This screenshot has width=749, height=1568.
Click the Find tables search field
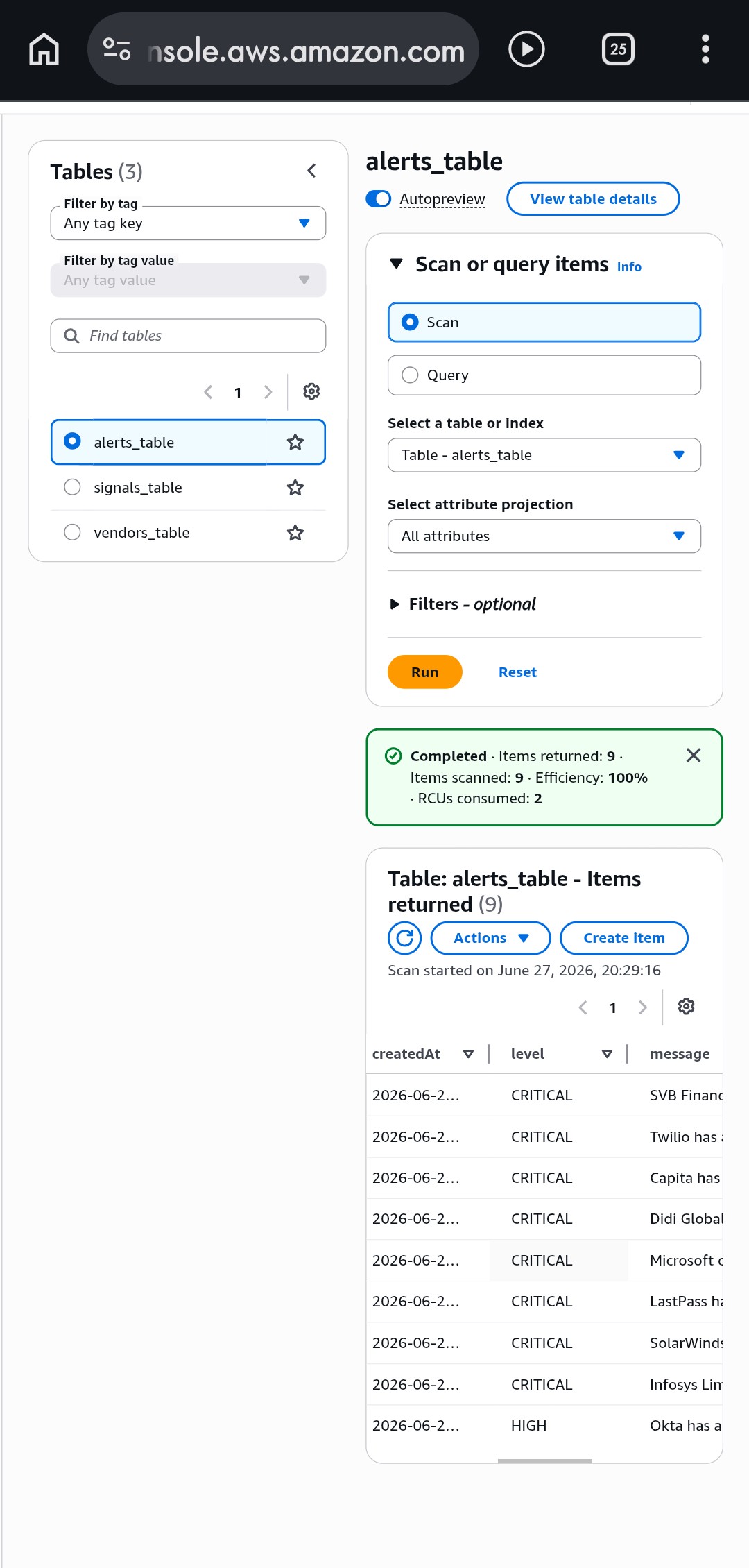coord(188,336)
